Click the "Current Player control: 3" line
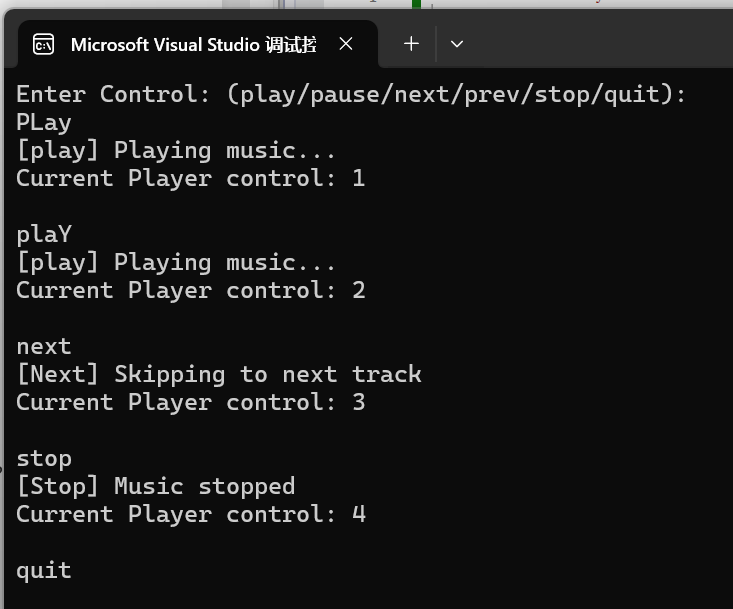This screenshot has width=733, height=609. point(190,402)
